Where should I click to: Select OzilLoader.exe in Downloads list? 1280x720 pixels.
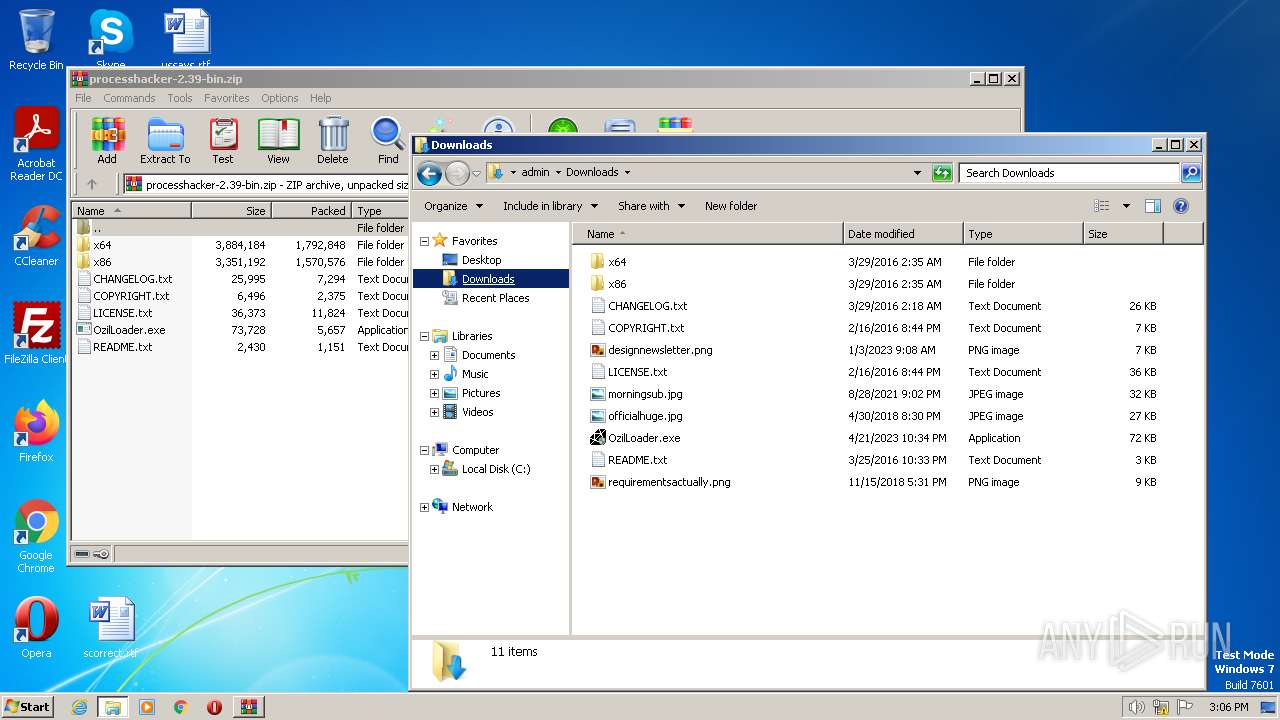click(x=644, y=438)
